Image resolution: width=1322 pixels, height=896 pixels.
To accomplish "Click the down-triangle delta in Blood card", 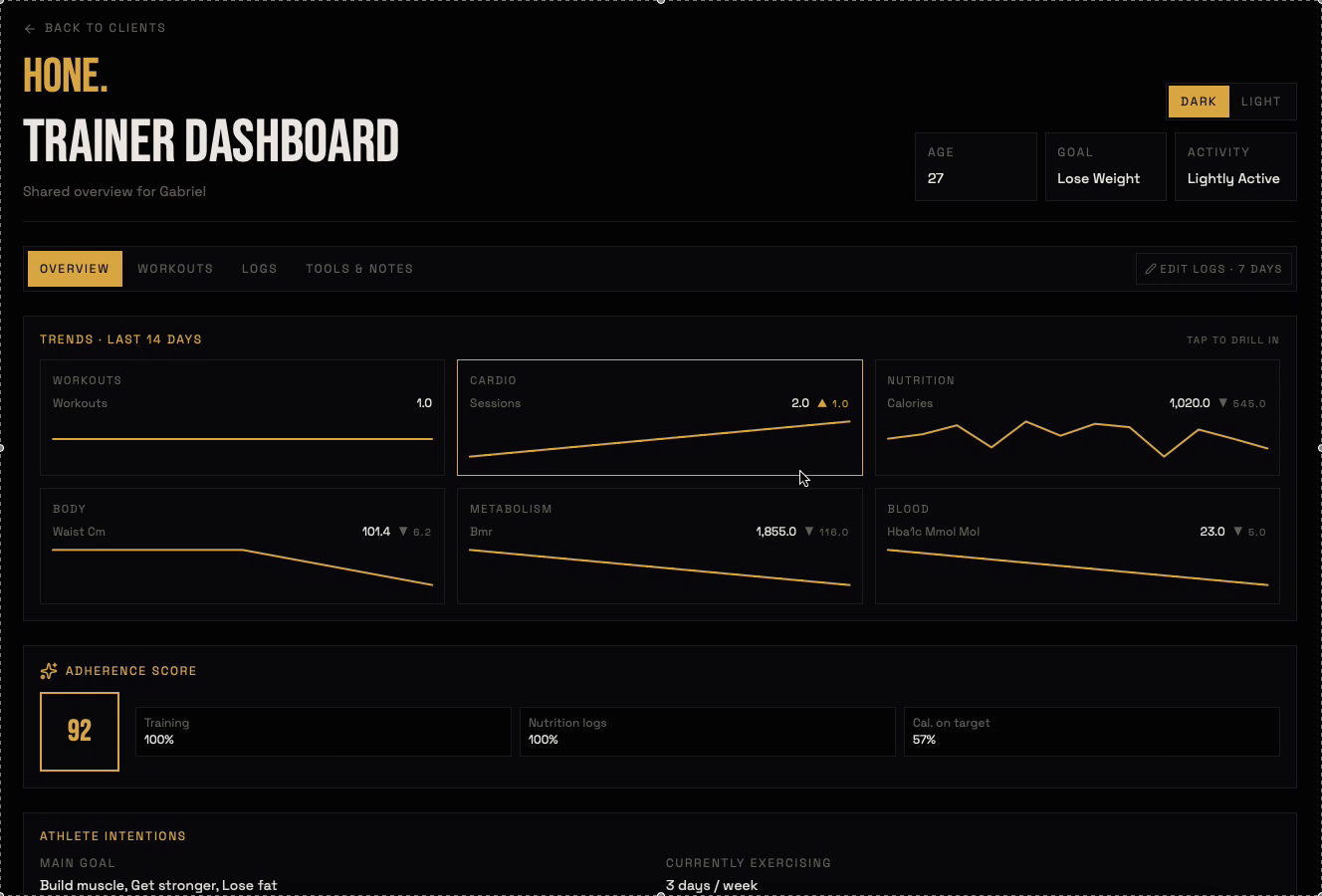I will tap(1249, 532).
